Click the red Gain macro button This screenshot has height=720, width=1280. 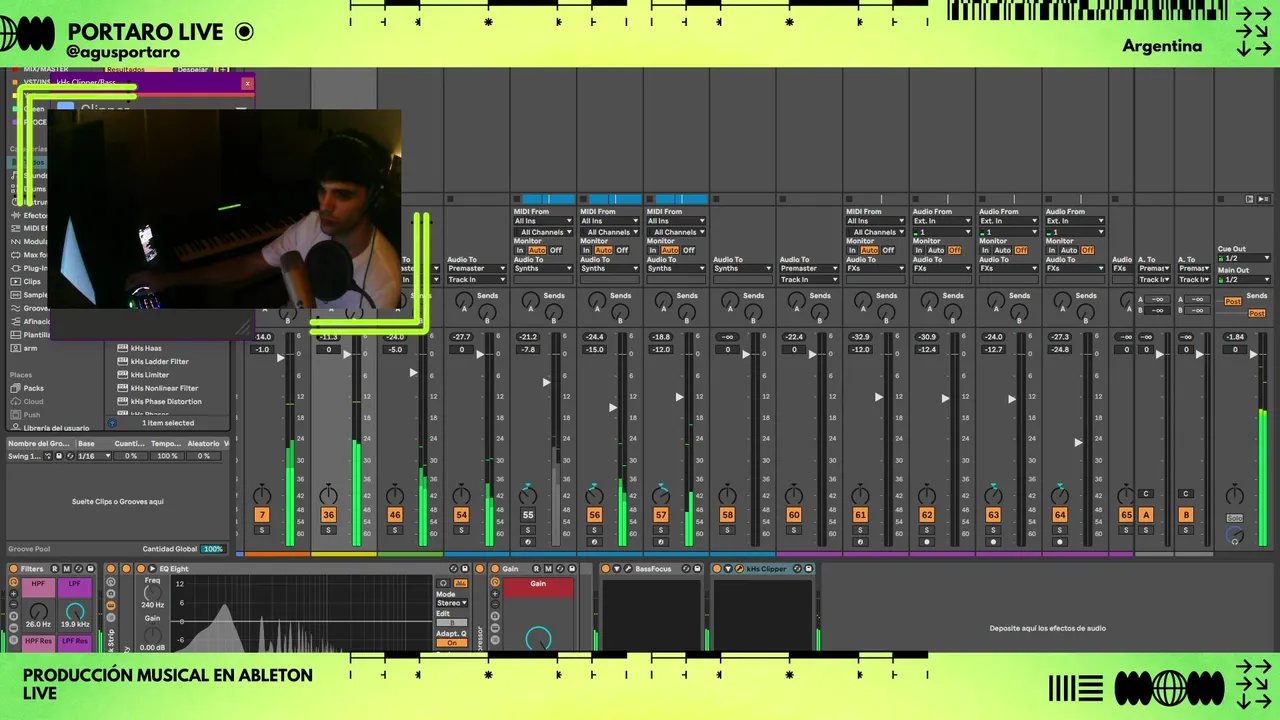(x=538, y=587)
